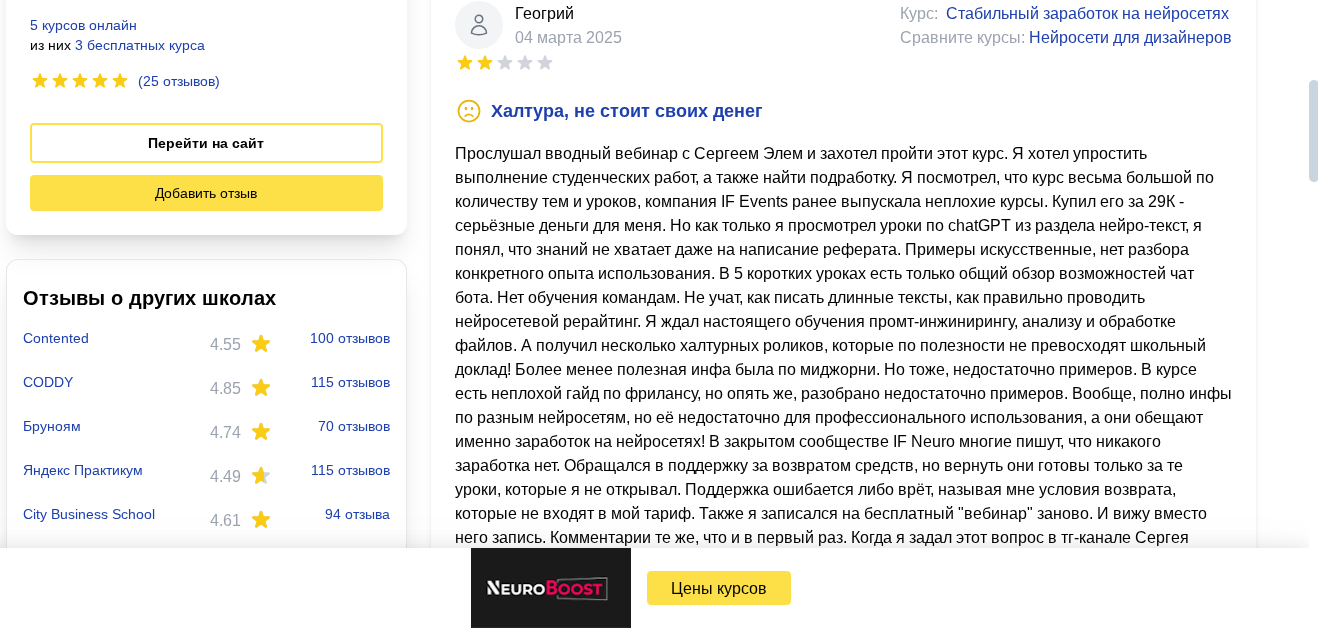This screenshot has width=1318, height=628.
Task: Click the star icon next to Contented rating 4.55
Action: pyautogui.click(x=261, y=344)
